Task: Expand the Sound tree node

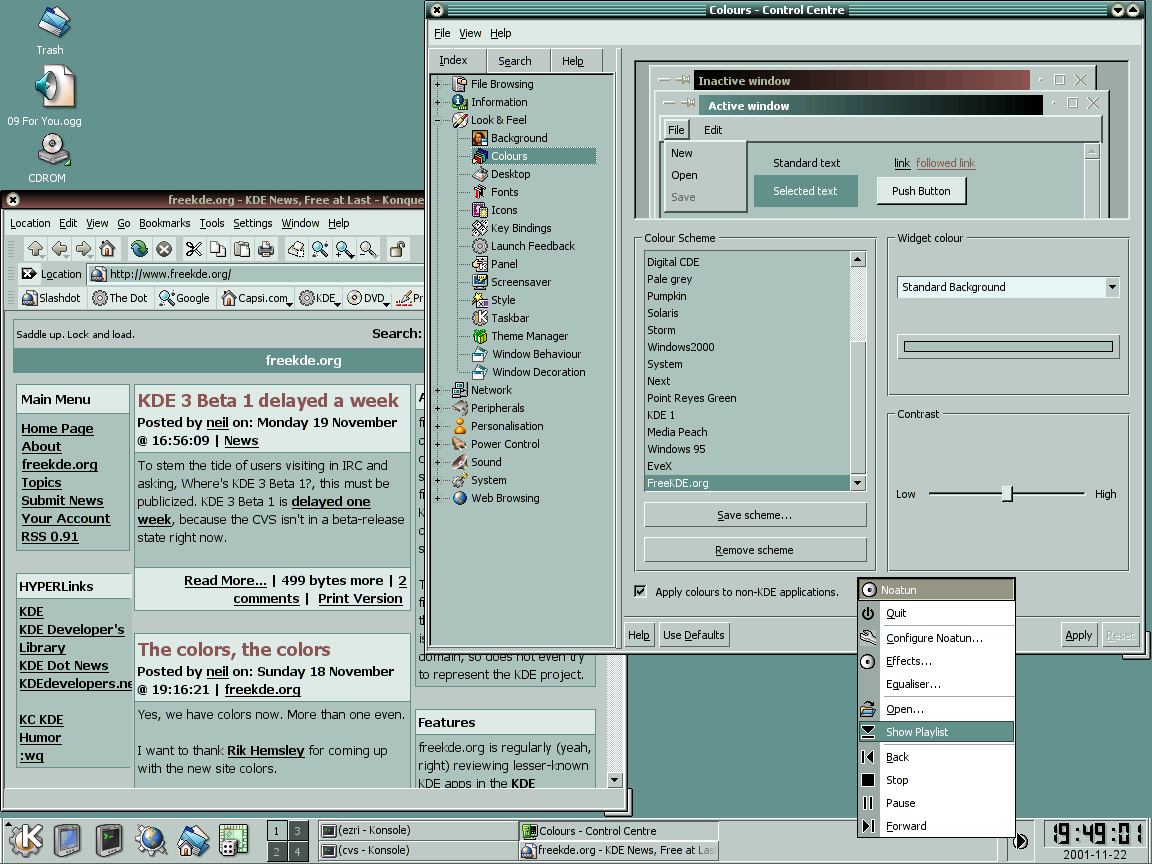Action: pyautogui.click(x=438, y=462)
